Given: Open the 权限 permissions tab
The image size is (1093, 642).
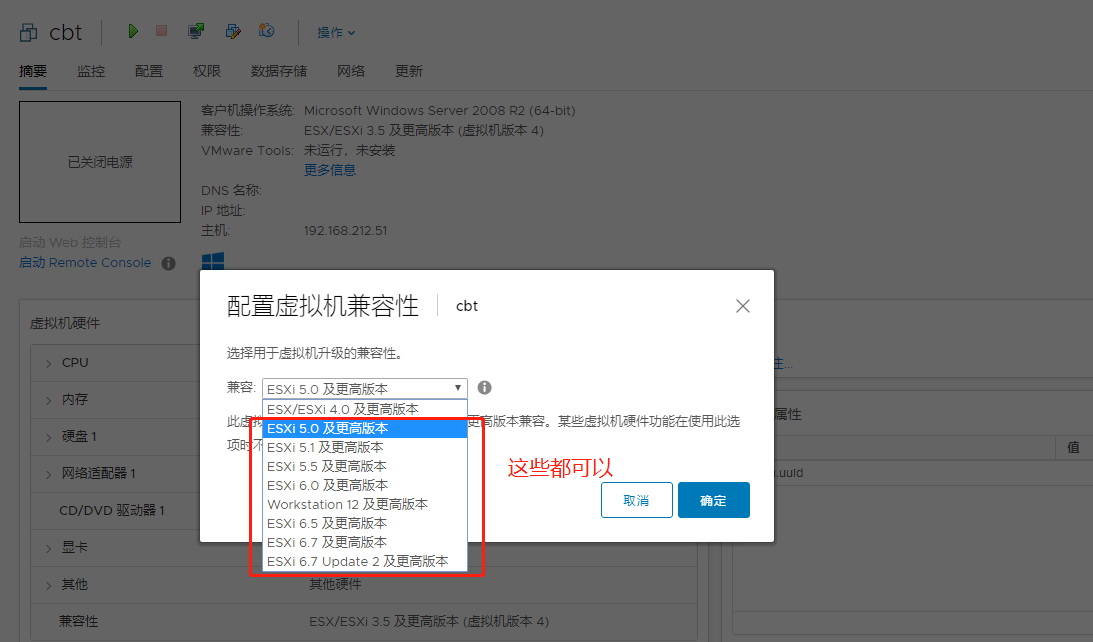Looking at the screenshot, I should click(206, 71).
